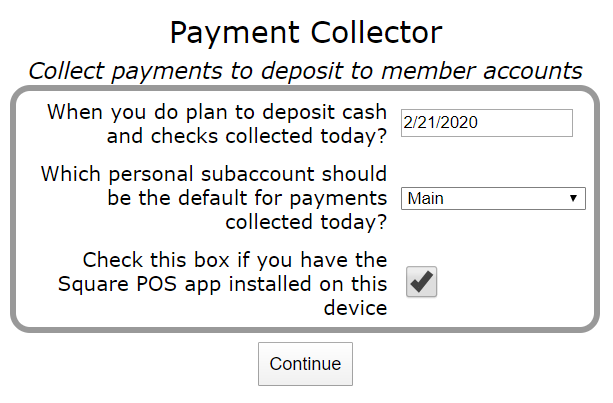Uncheck the Square POS installed checkmark
613x403 pixels.
[x=422, y=284]
